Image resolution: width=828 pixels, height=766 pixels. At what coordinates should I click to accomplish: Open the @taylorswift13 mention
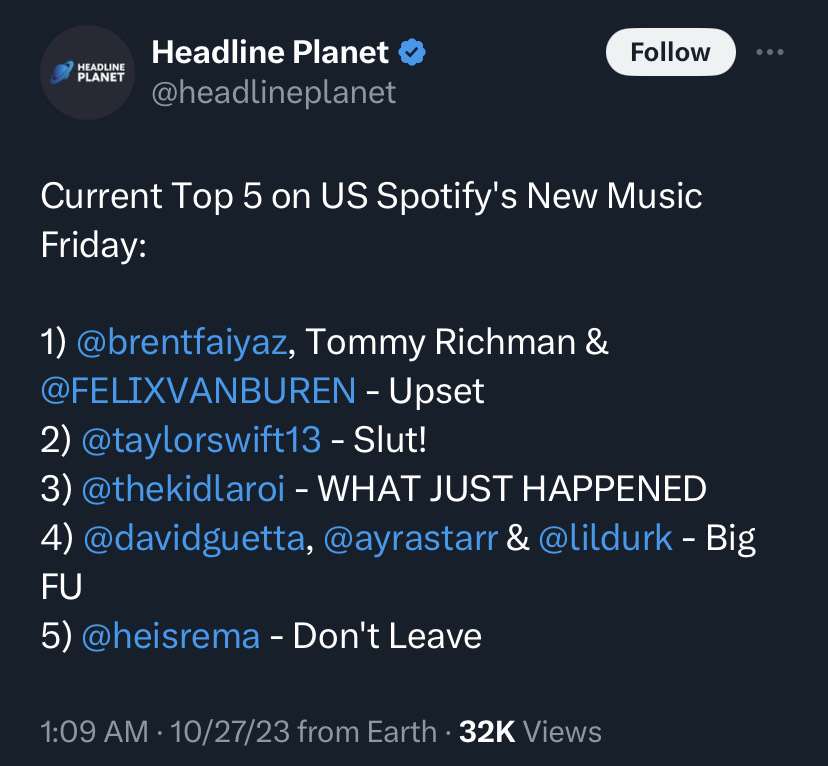[201, 440]
